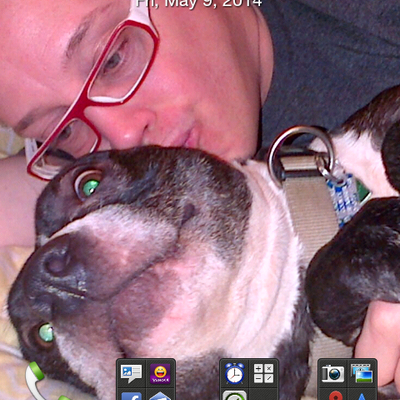
Task: Open the green clock timer icon
Action: [x=235, y=396]
